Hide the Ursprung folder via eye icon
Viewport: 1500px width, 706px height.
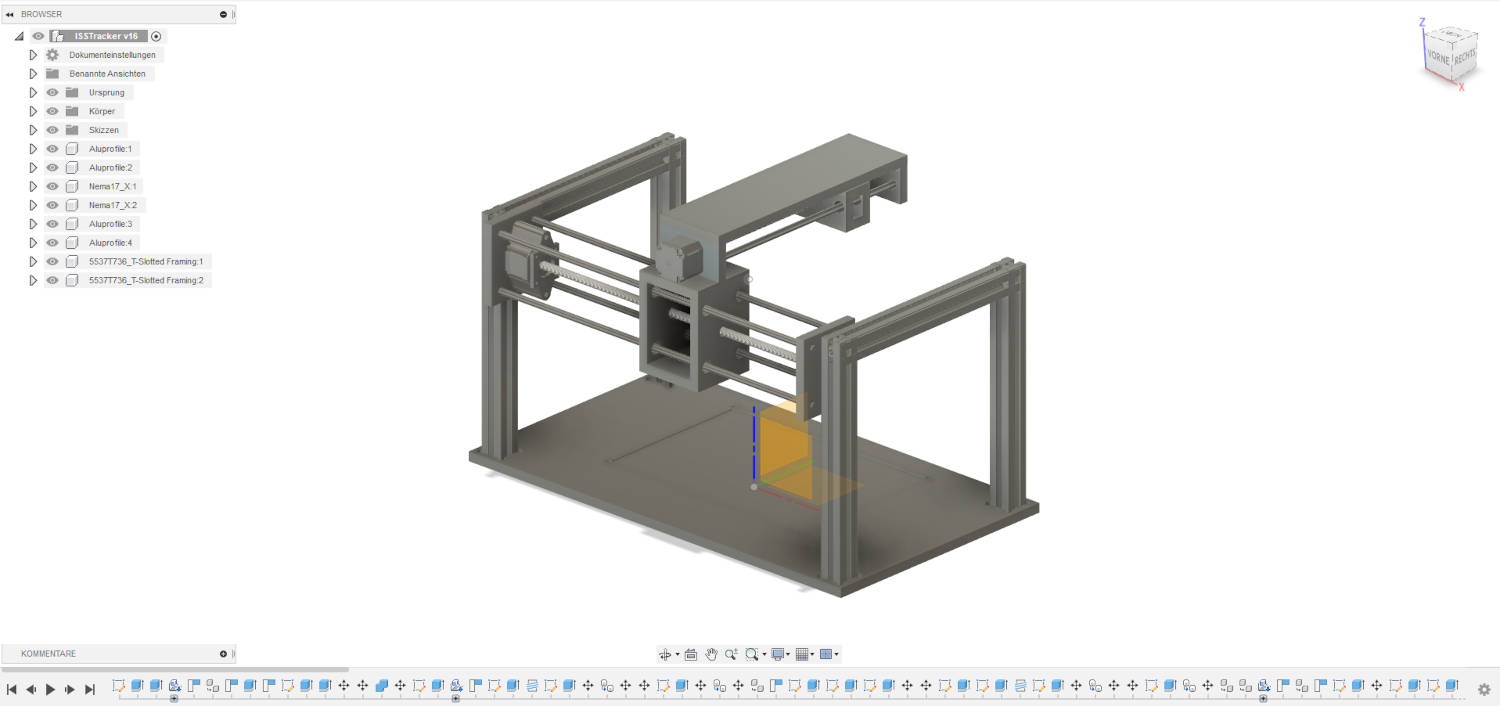52,93
